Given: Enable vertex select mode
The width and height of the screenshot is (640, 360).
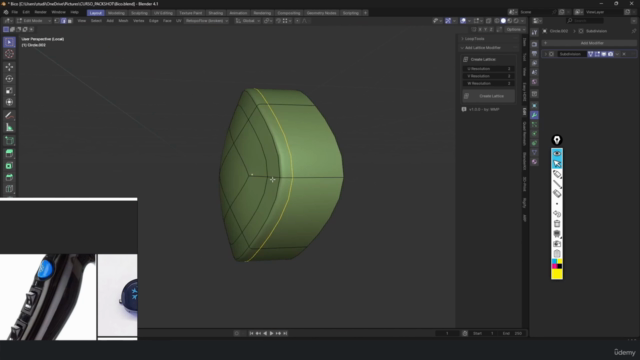Looking at the screenshot, I should [57, 21].
